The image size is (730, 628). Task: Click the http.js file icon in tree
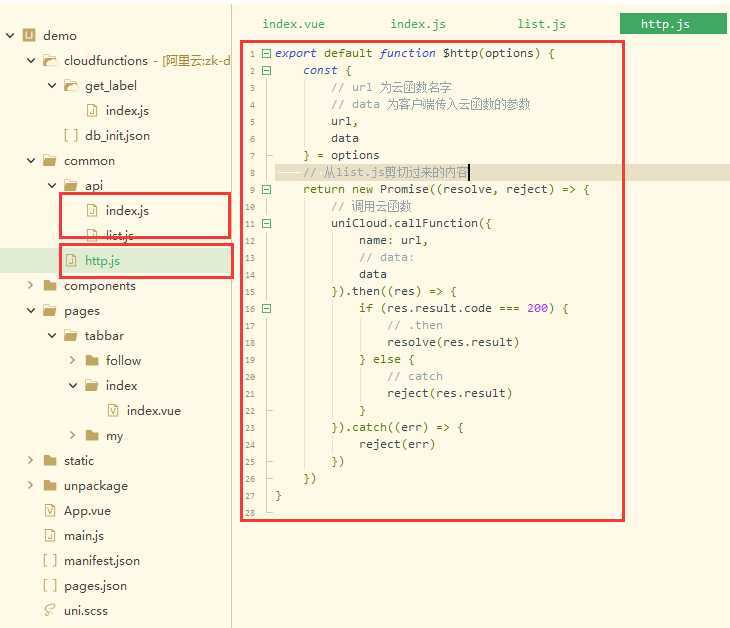point(71,260)
